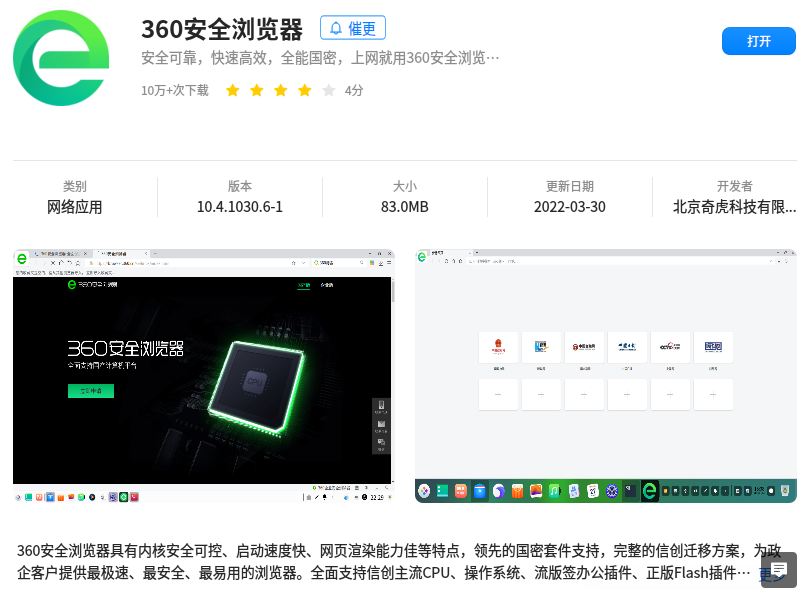Click the grey unfilled rating star
This screenshot has height=589, width=799.
coord(329,91)
